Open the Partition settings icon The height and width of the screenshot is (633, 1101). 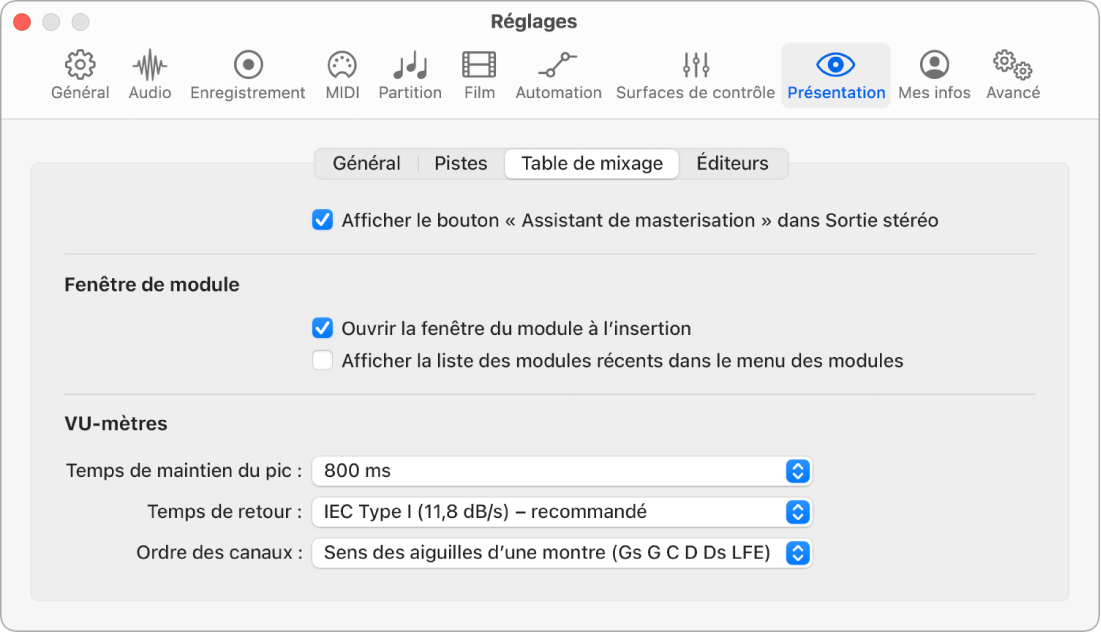point(410,74)
